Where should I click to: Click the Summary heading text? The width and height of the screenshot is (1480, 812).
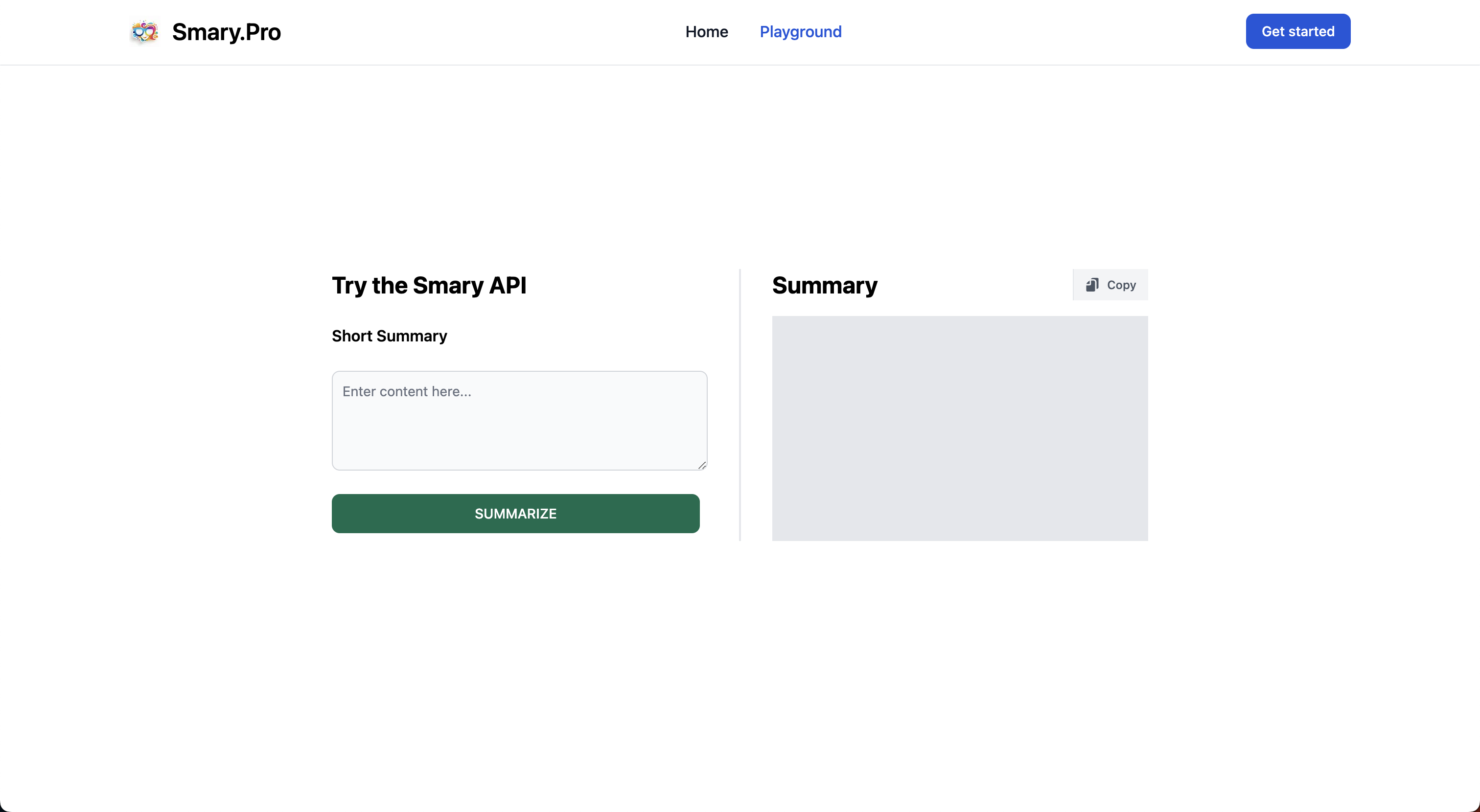(x=825, y=285)
